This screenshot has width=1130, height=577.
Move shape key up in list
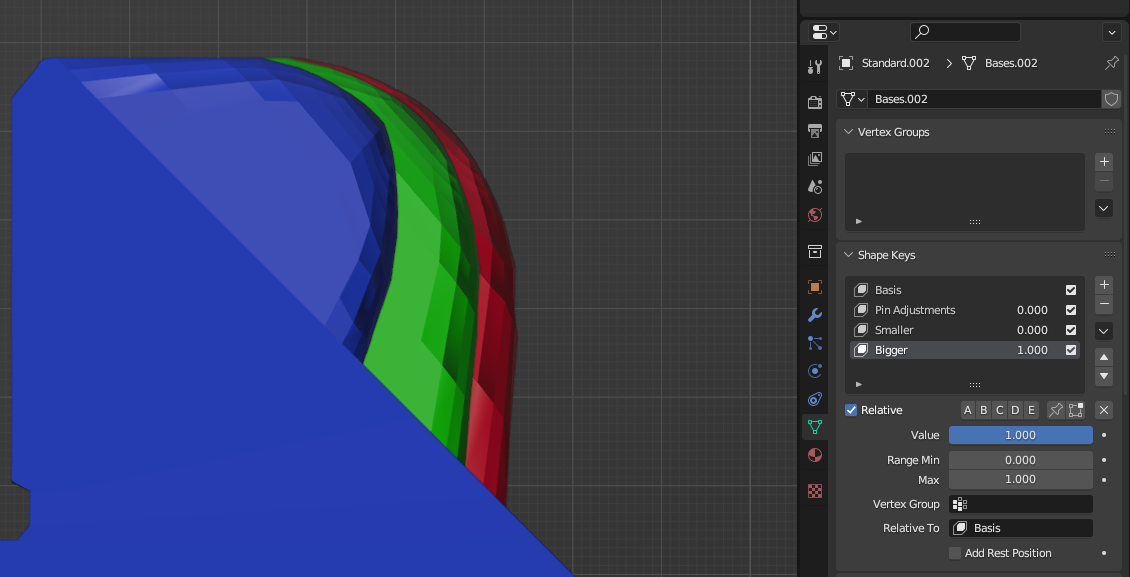tap(1104, 357)
